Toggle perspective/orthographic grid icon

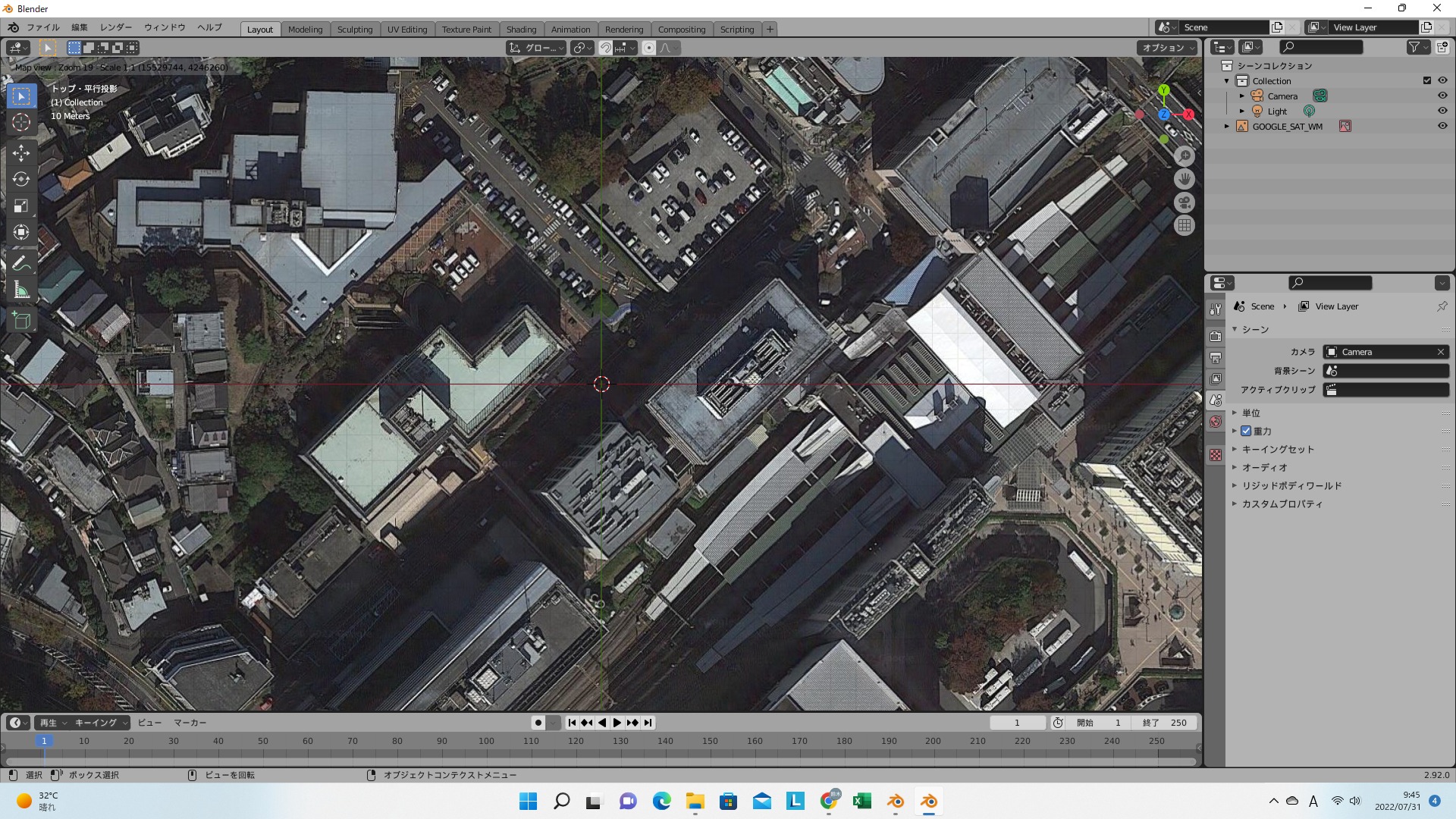tap(1185, 225)
